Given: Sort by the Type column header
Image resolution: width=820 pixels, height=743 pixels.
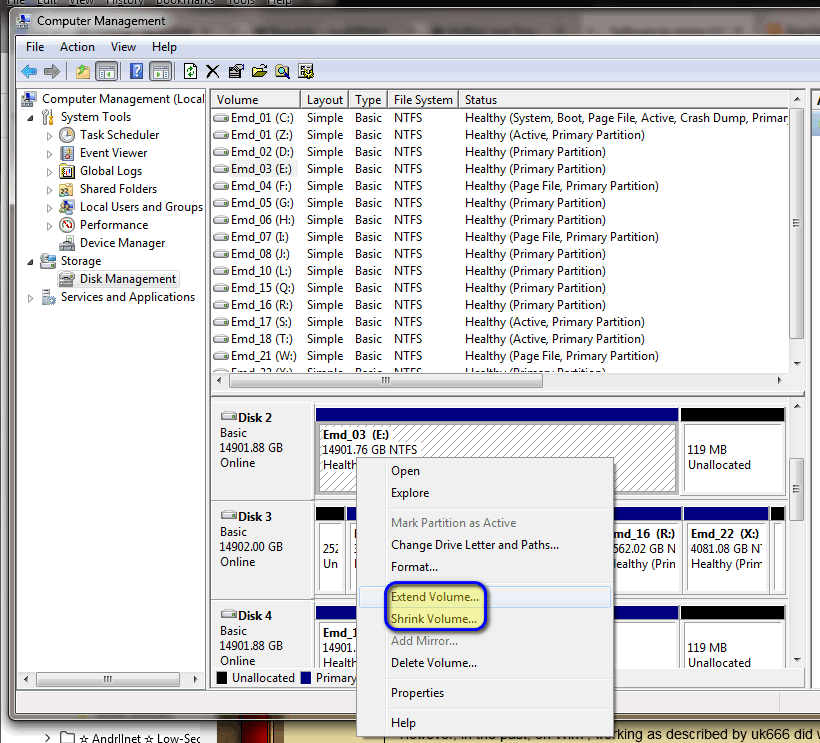Looking at the screenshot, I should pos(368,99).
